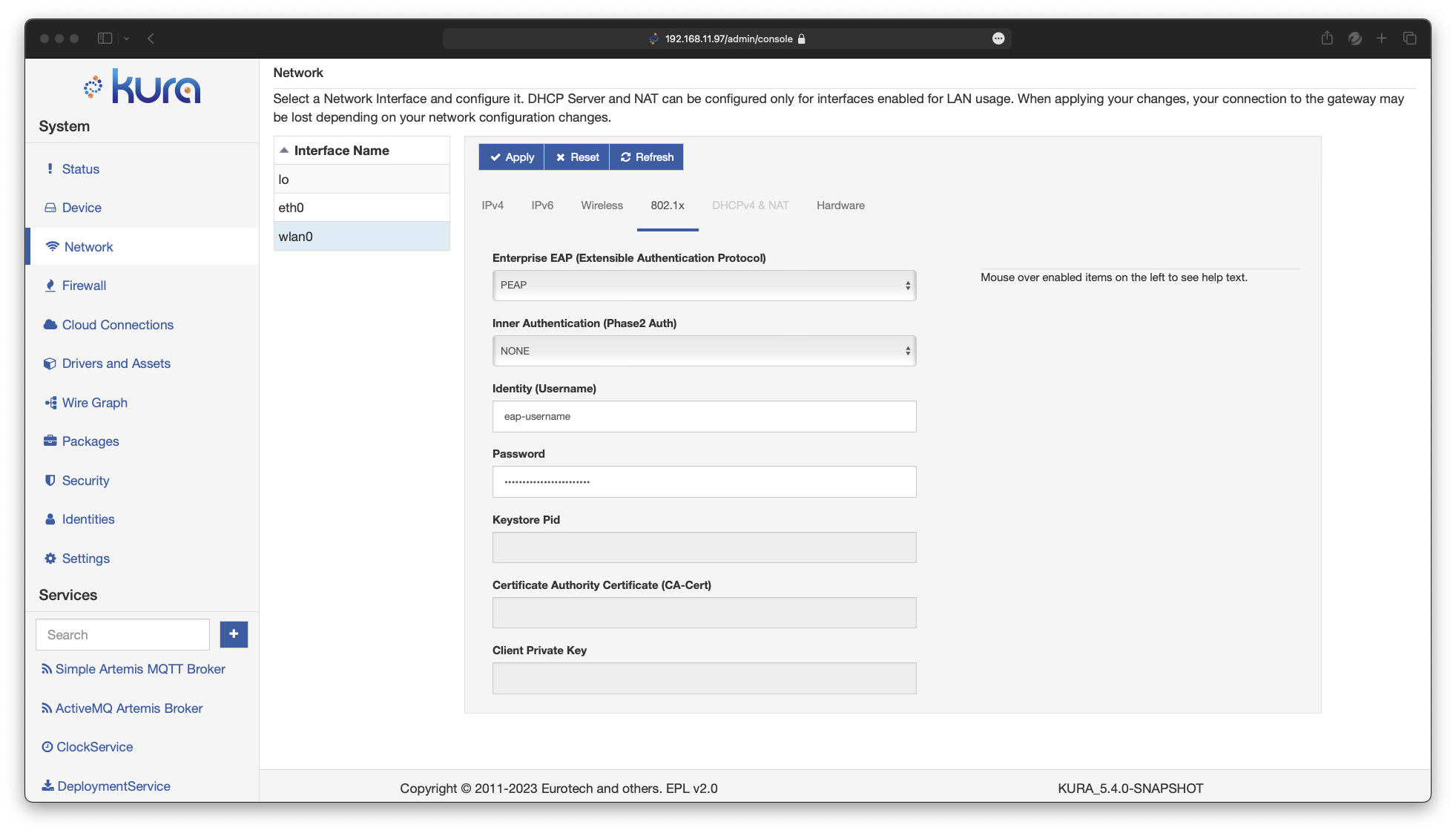
Task: Open the DeploymentService link
Action: click(x=113, y=786)
